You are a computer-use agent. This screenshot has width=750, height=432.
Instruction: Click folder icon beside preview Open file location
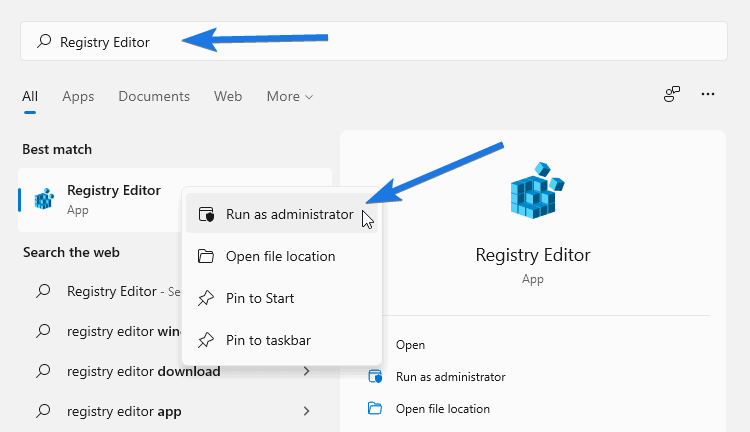tap(375, 409)
